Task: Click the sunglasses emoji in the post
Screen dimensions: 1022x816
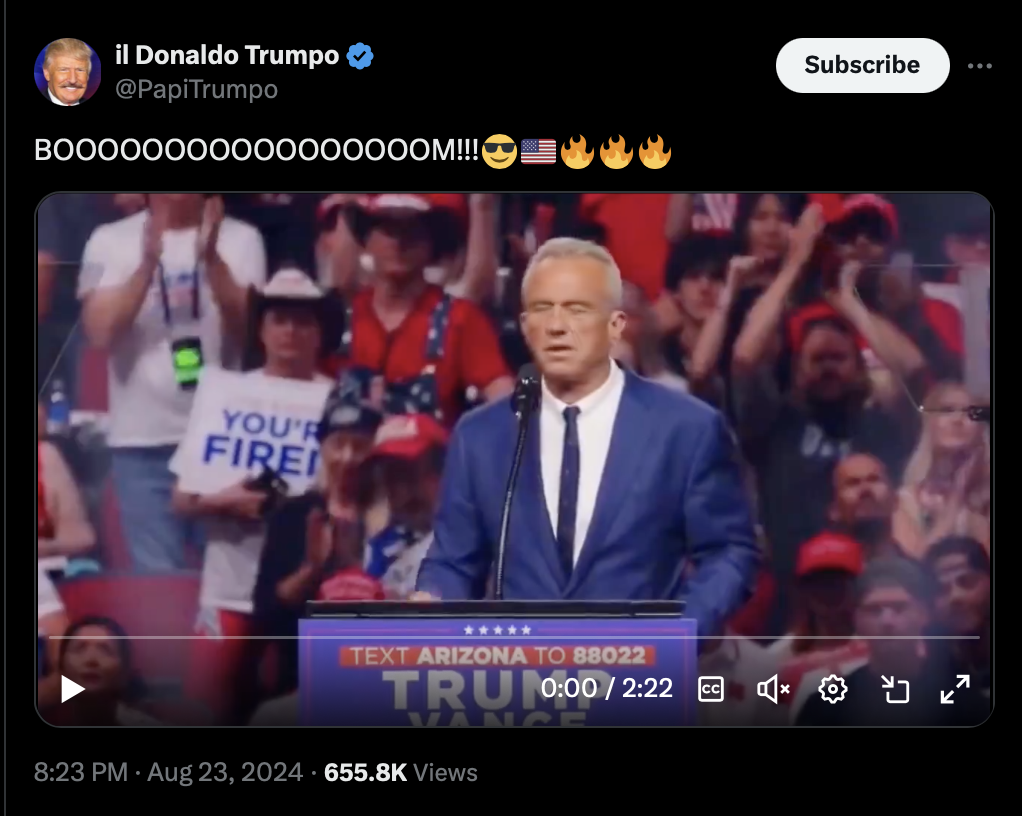Action: [x=499, y=151]
